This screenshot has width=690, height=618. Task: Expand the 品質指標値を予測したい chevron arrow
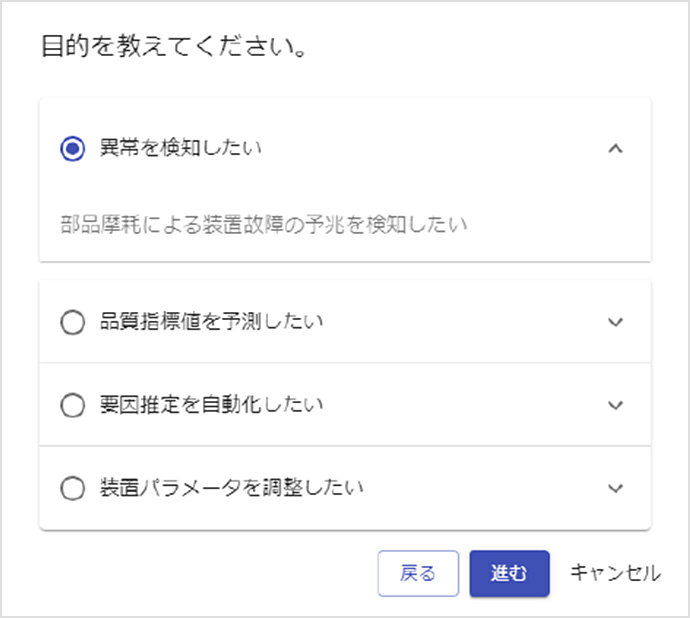616,322
